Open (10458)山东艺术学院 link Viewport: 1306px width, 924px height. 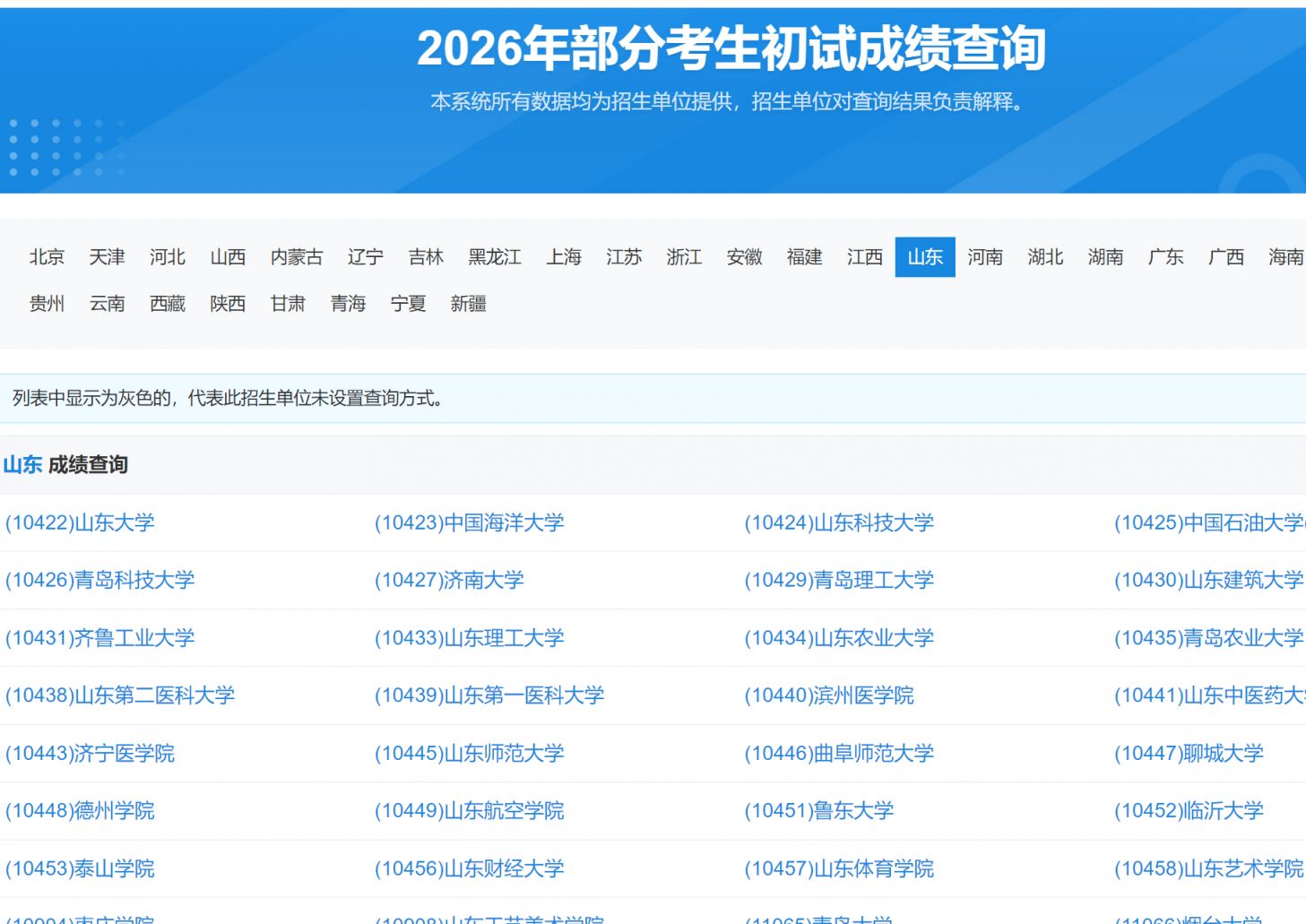click(1209, 868)
